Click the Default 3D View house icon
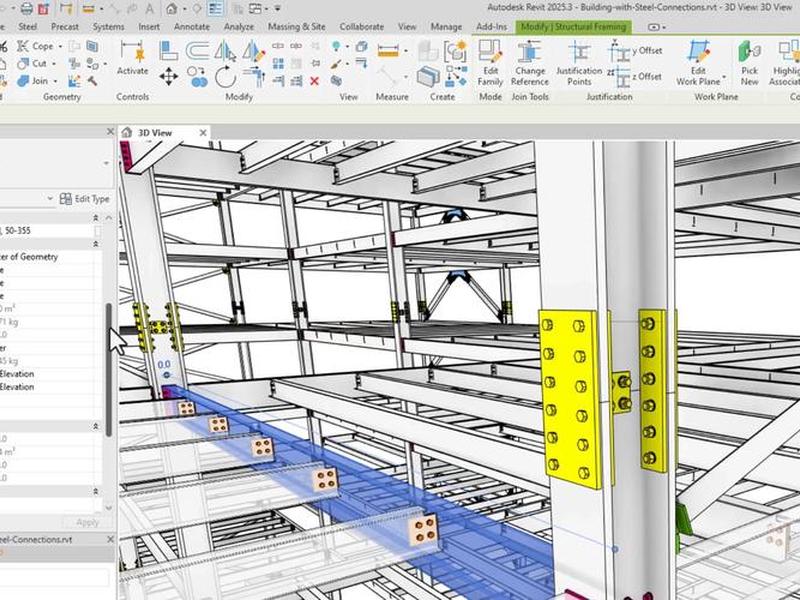This screenshot has height=600, width=800. point(172,8)
